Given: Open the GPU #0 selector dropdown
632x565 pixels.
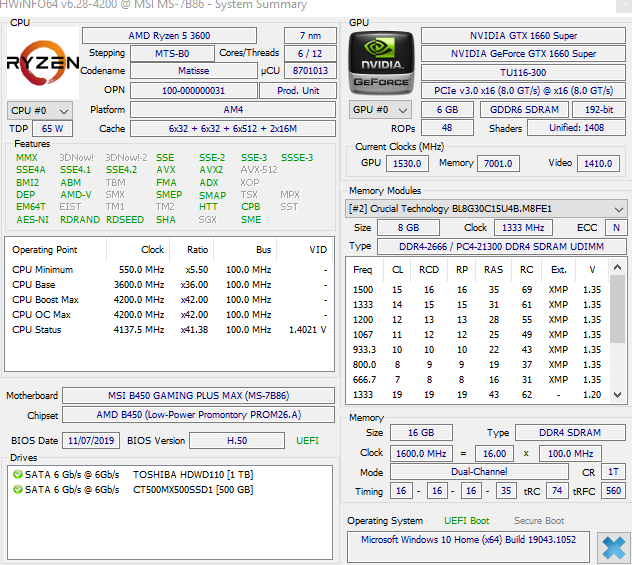Looking at the screenshot, I should (380, 110).
